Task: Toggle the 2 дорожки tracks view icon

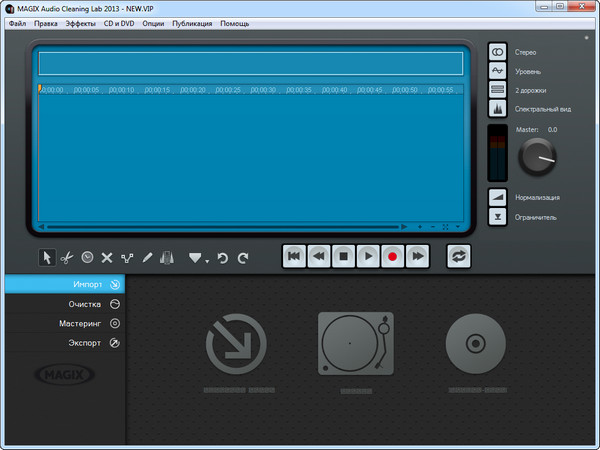Action: coord(497,90)
